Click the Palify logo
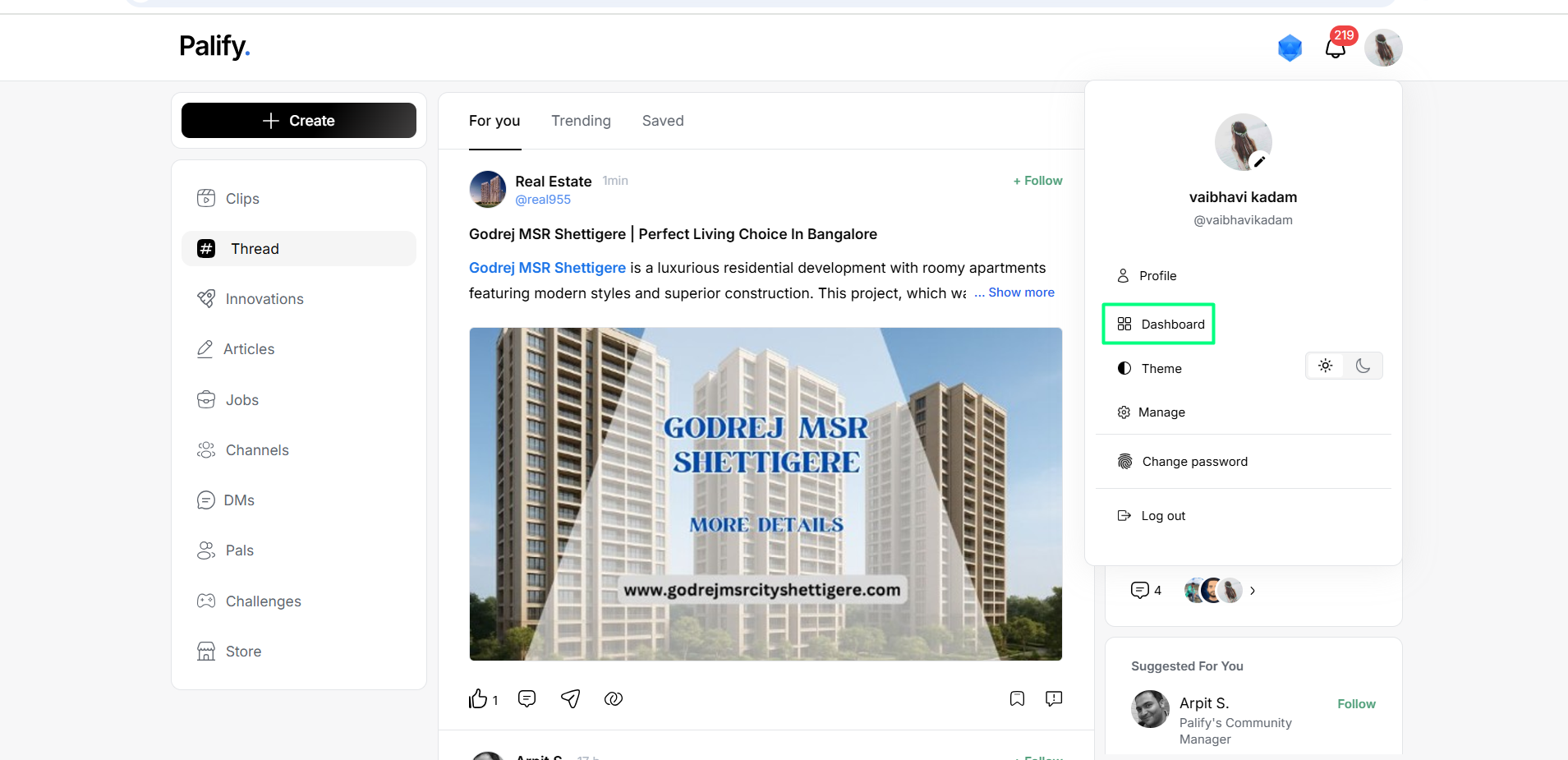This screenshot has height=760, width=1568. (214, 46)
